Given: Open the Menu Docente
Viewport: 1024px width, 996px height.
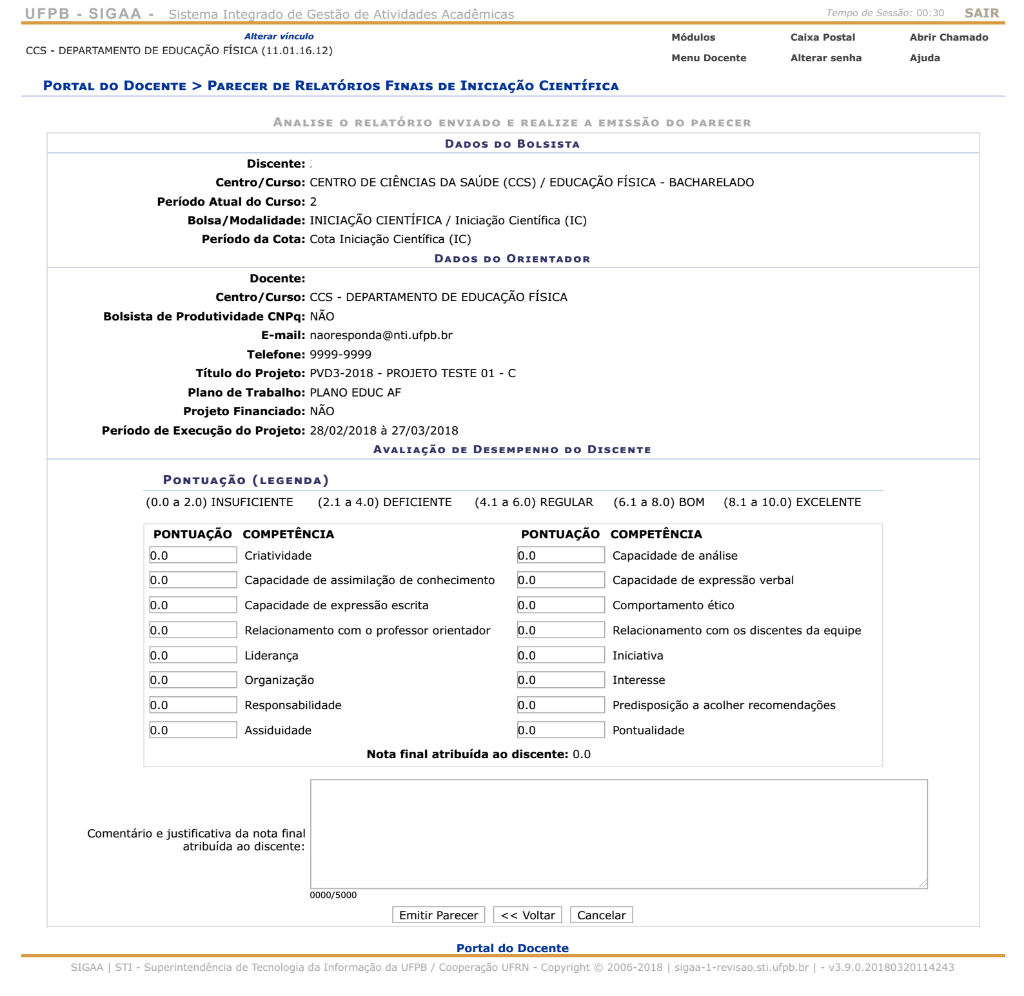Looking at the screenshot, I should [x=708, y=58].
